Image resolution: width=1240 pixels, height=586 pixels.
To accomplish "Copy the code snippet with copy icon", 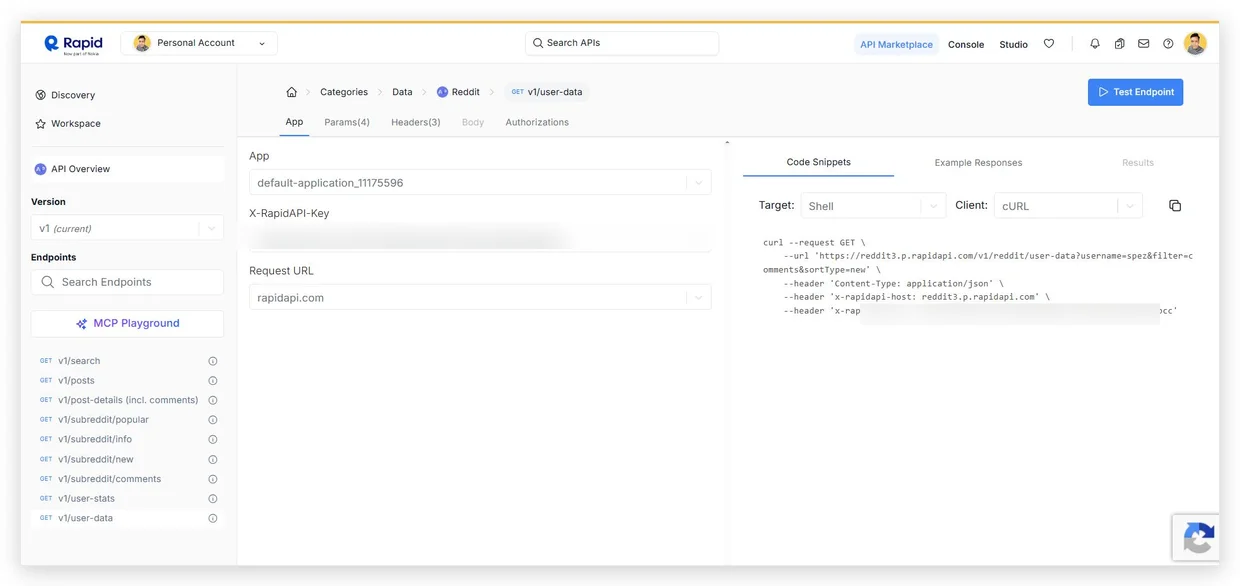I will 1175,206.
